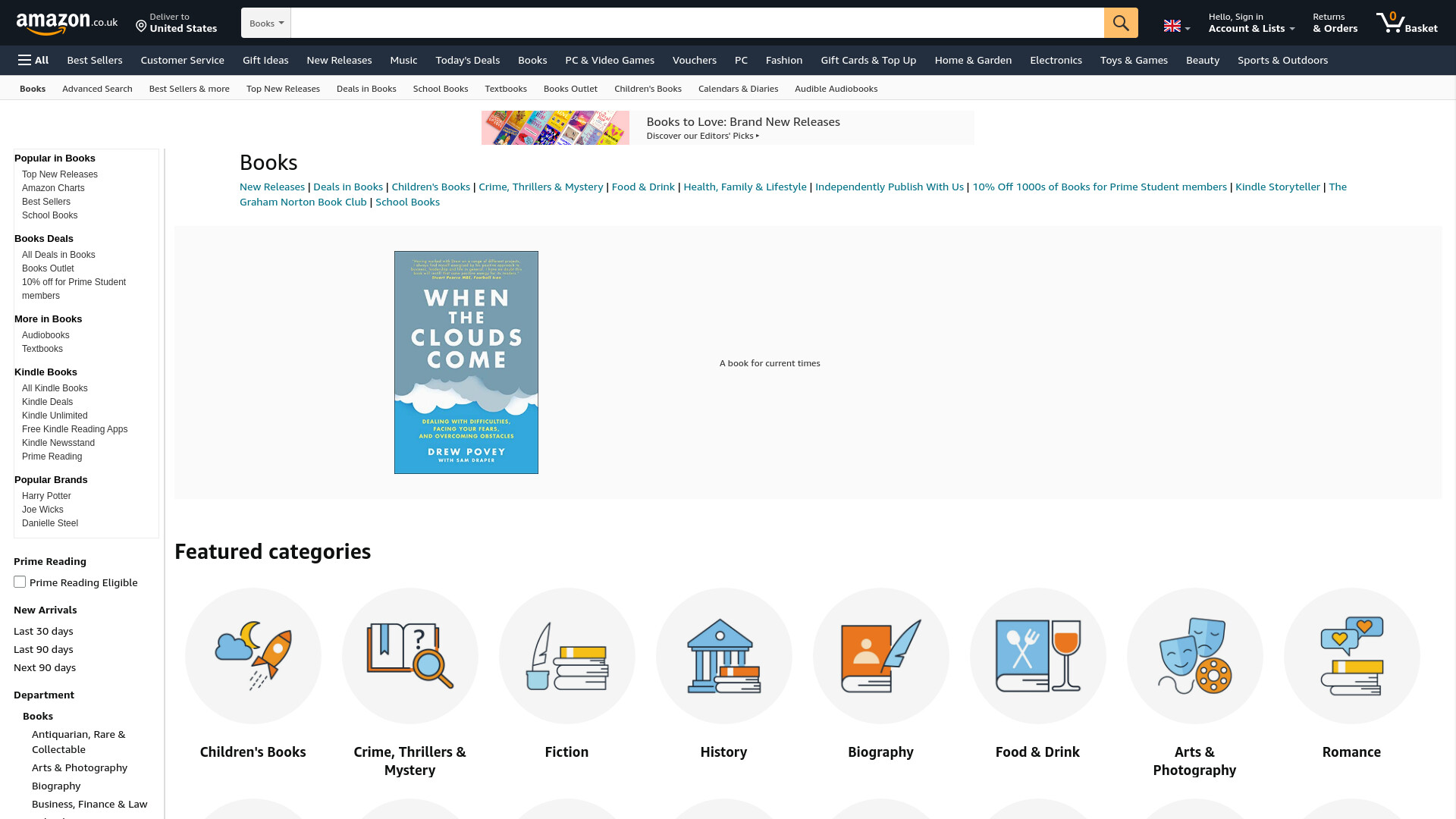Filter by Last 30 days new arrivals
The height and width of the screenshot is (819, 1456).
(x=43, y=631)
